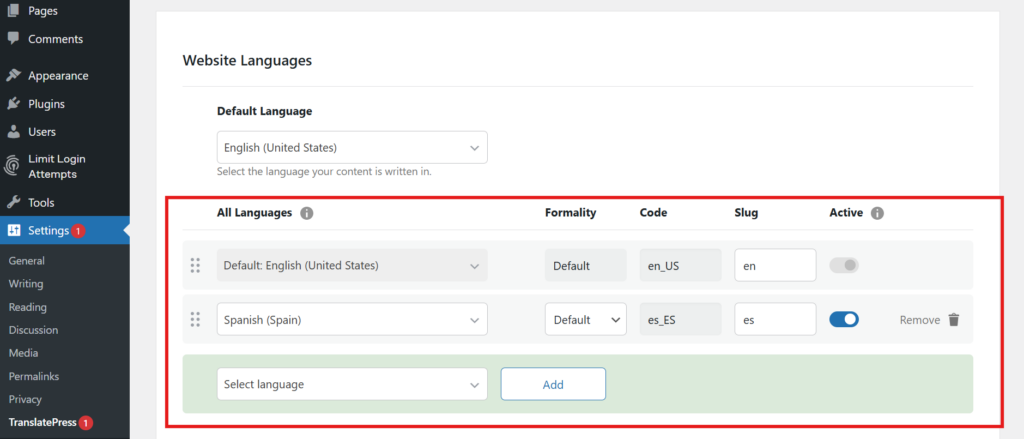The height and width of the screenshot is (439, 1024).
Task: Click the Add language button
Action: click(553, 384)
